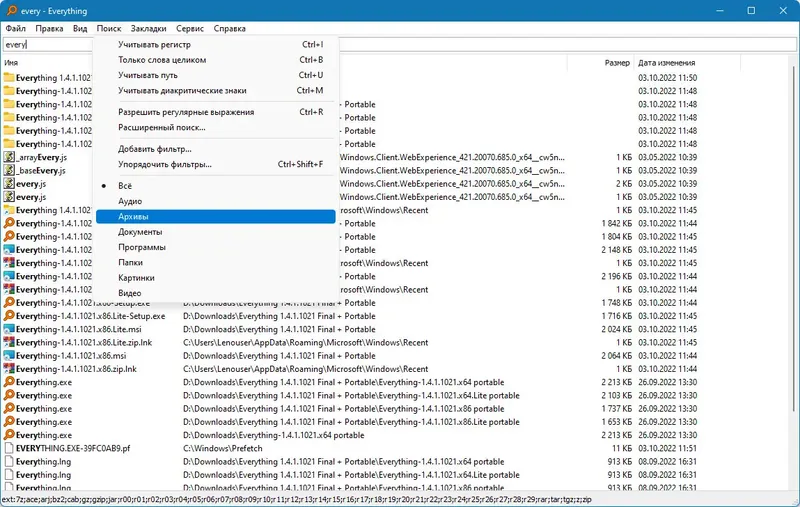Enable Разрешить регулярные выражения

(216, 112)
